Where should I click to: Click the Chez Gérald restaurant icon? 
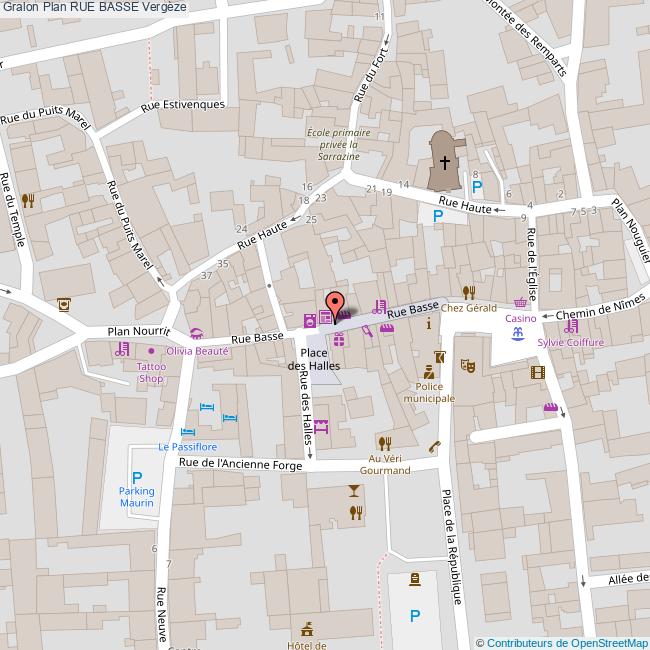[468, 292]
